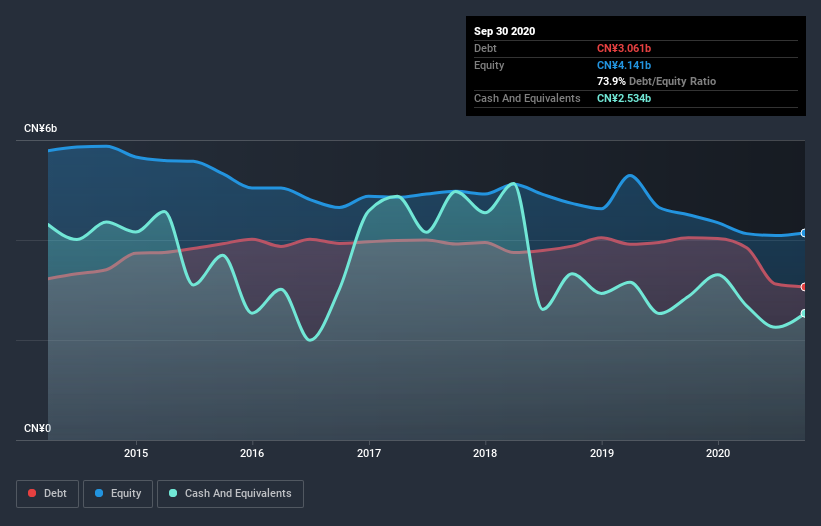The height and width of the screenshot is (526, 821).
Task: Click the Debt value CN¥3.061b
Action: (624, 48)
